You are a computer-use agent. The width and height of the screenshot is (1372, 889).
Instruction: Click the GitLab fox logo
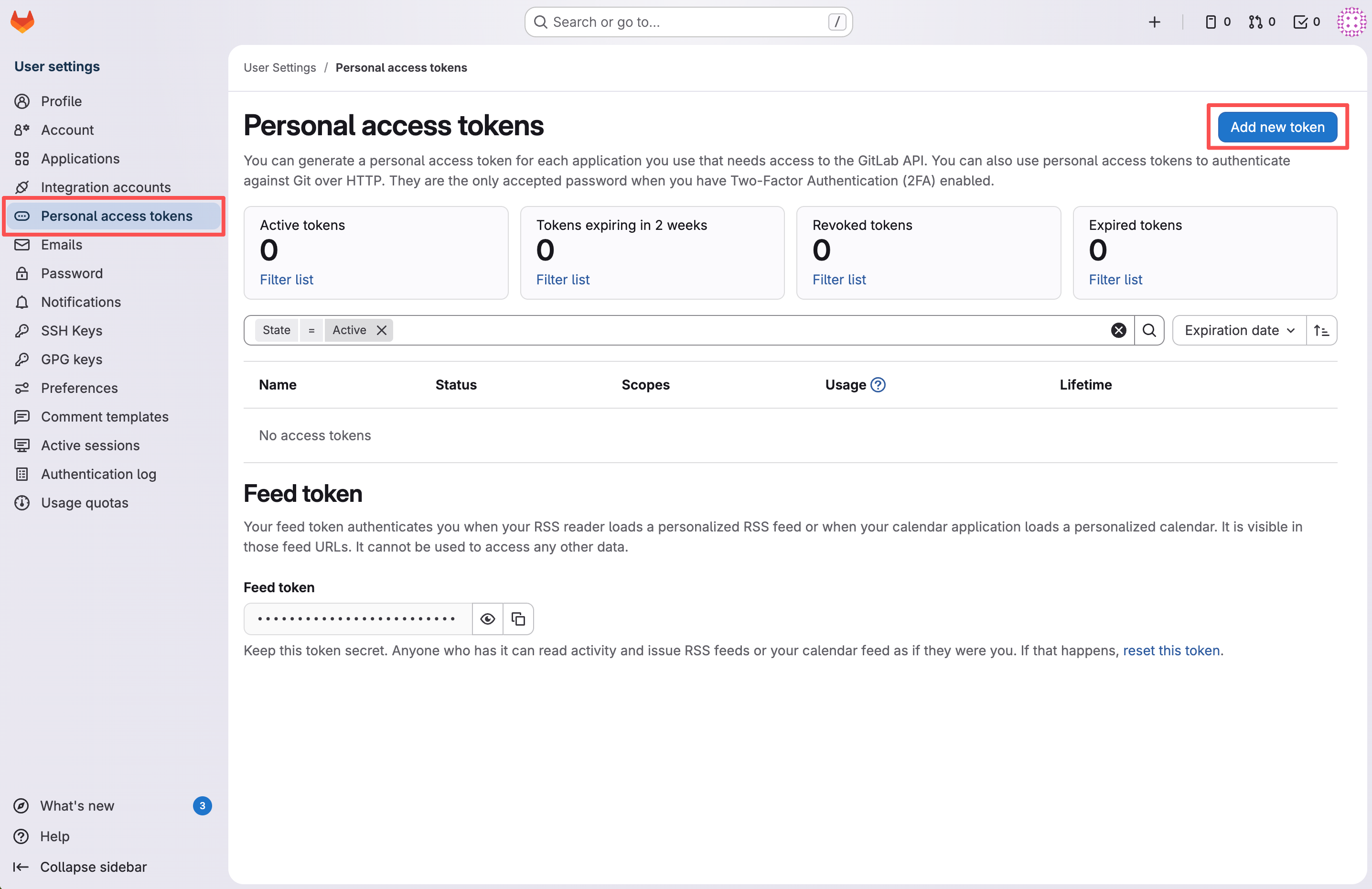coord(22,22)
